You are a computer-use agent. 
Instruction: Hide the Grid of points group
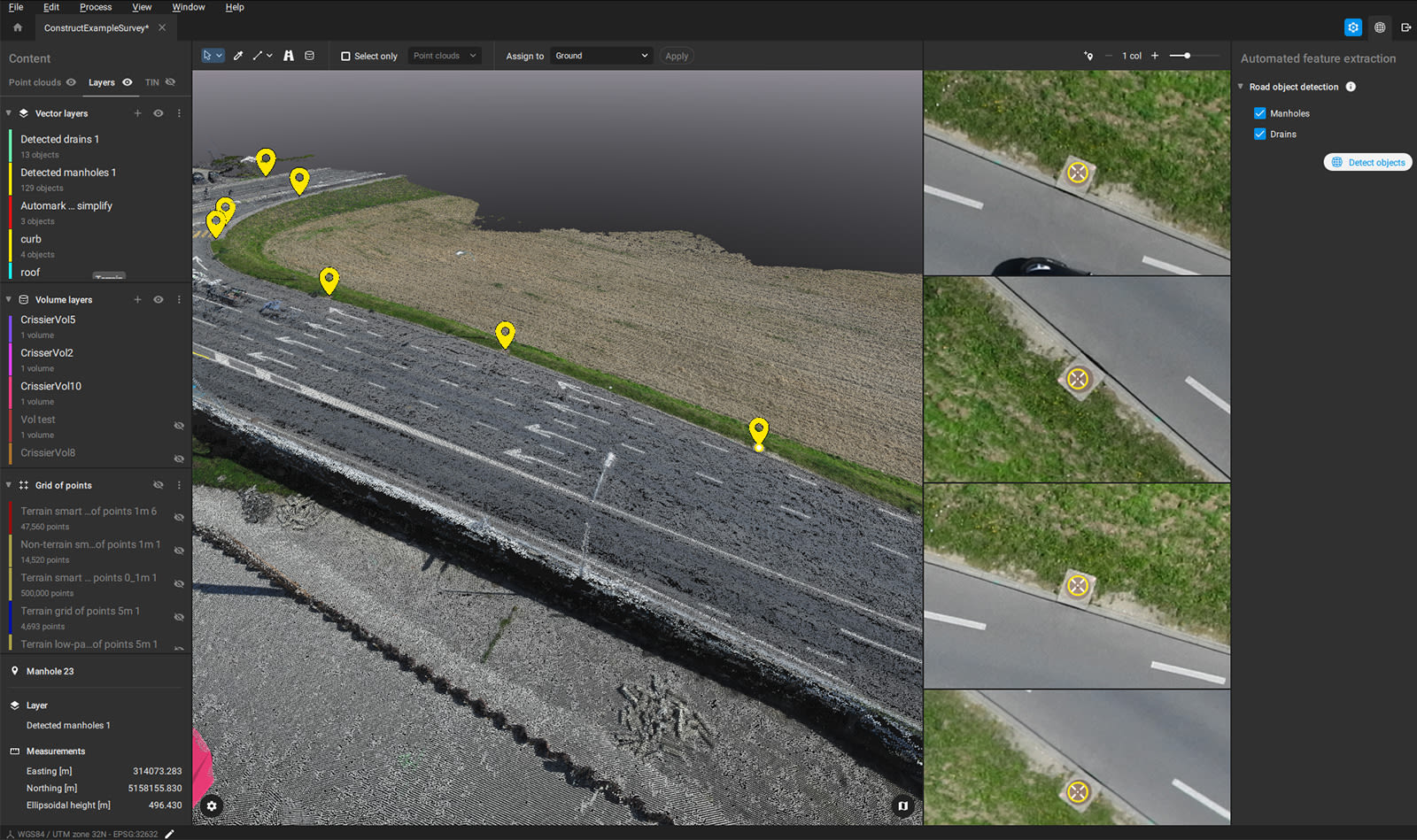(x=159, y=485)
